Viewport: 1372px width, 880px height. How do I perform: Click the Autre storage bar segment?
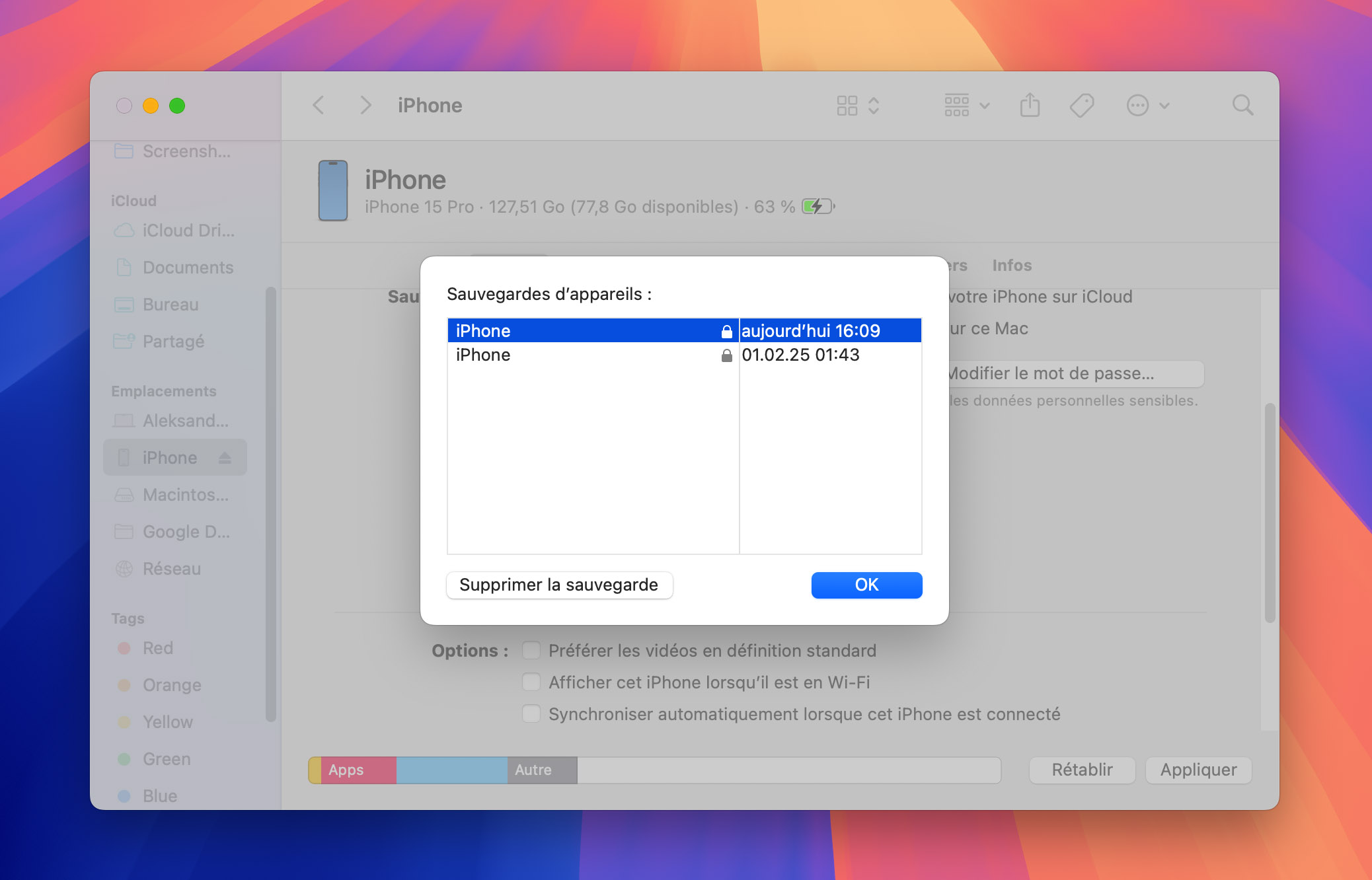click(542, 770)
